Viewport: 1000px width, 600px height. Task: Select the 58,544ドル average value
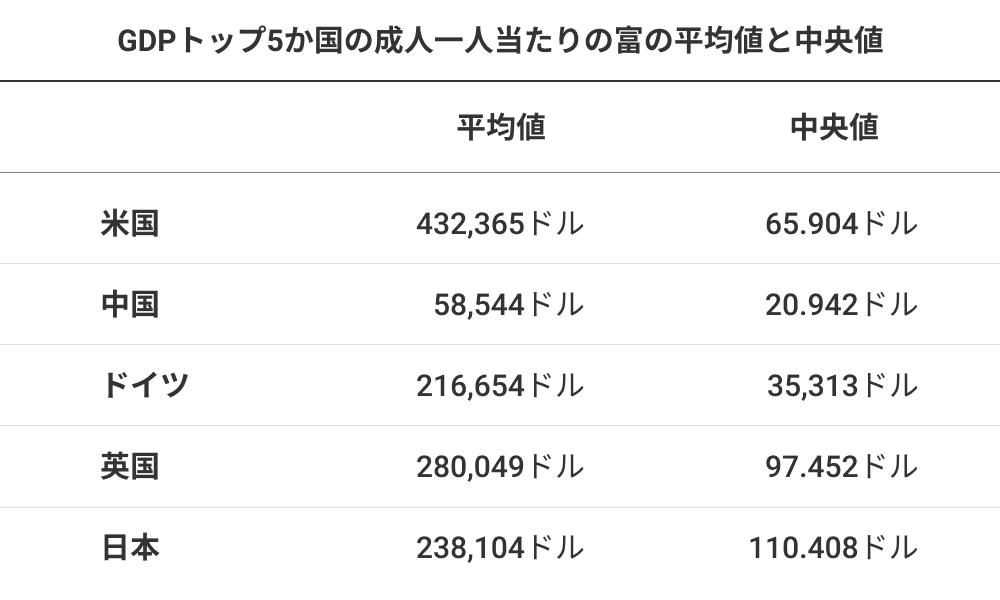tap(508, 304)
